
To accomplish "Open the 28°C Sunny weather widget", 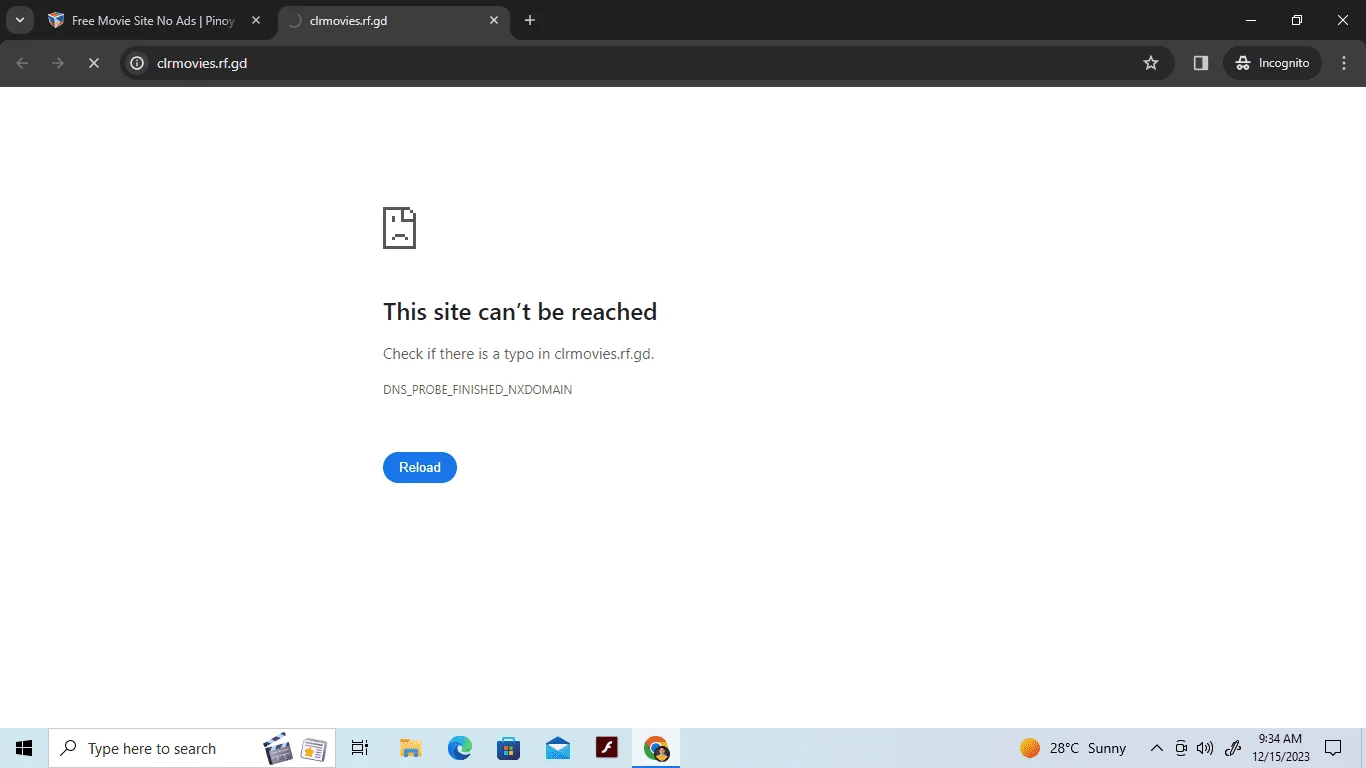I will click(x=1073, y=748).
